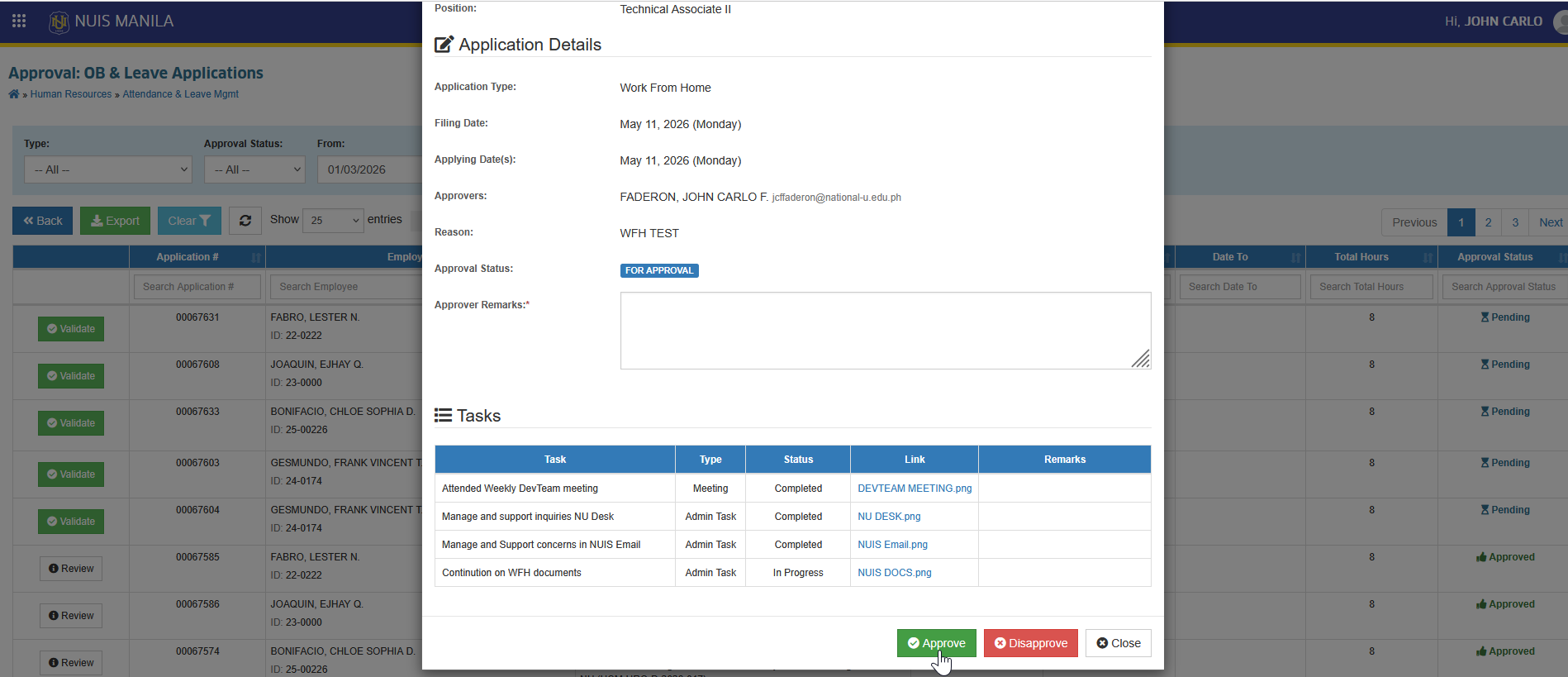
Task: Open the NUIS DOCS.png attachment
Action: click(894, 573)
